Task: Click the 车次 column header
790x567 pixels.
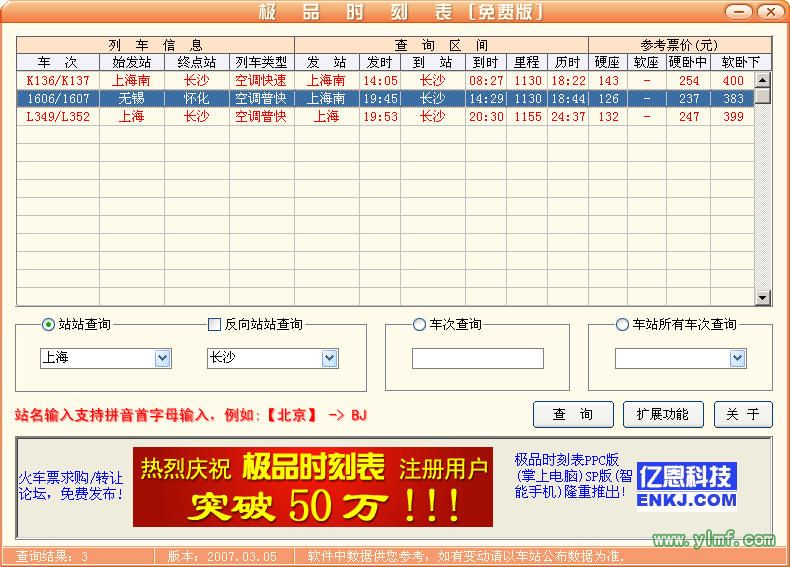Action: tap(57, 62)
